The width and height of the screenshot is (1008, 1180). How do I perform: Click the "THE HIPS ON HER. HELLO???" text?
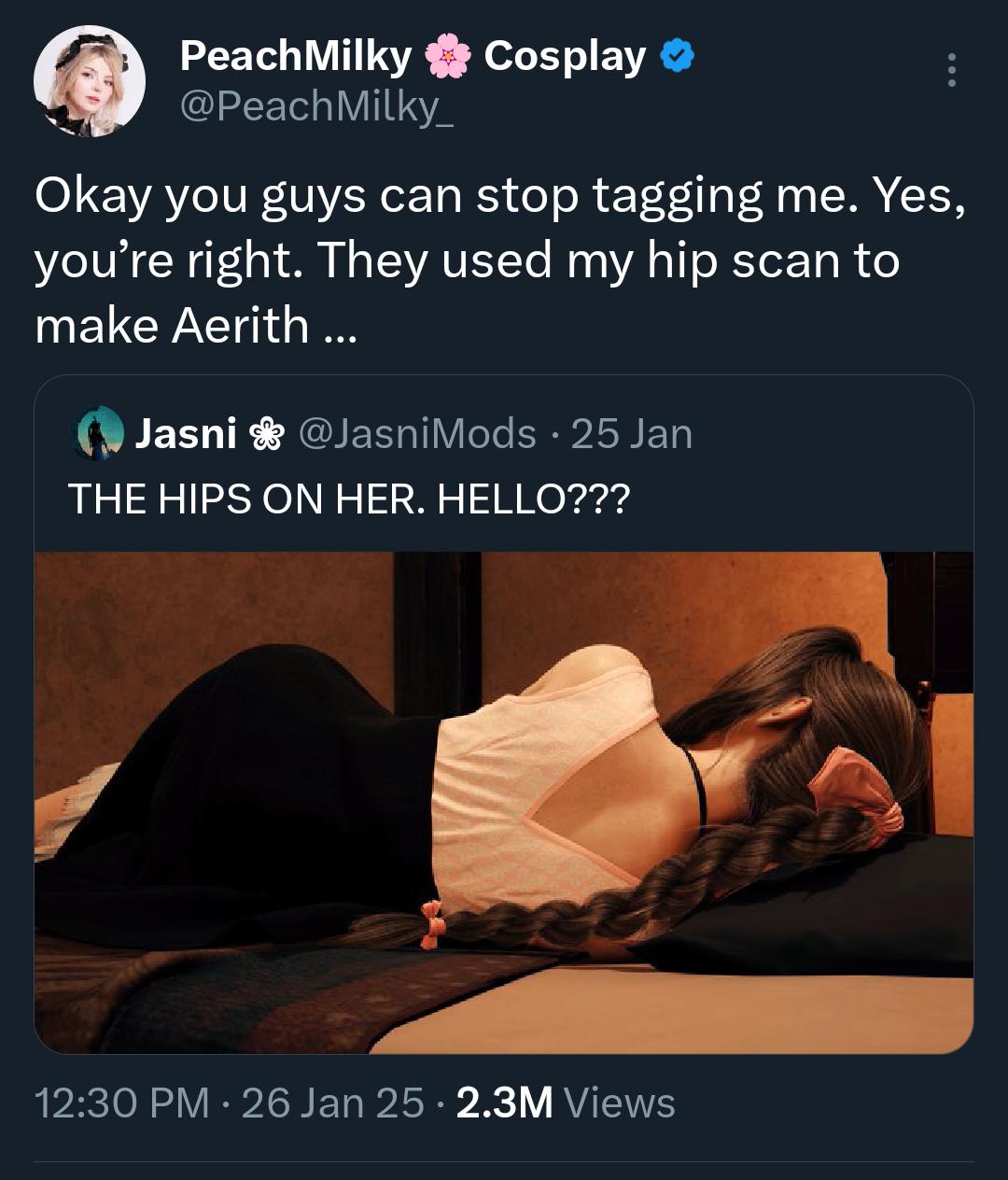348,499
